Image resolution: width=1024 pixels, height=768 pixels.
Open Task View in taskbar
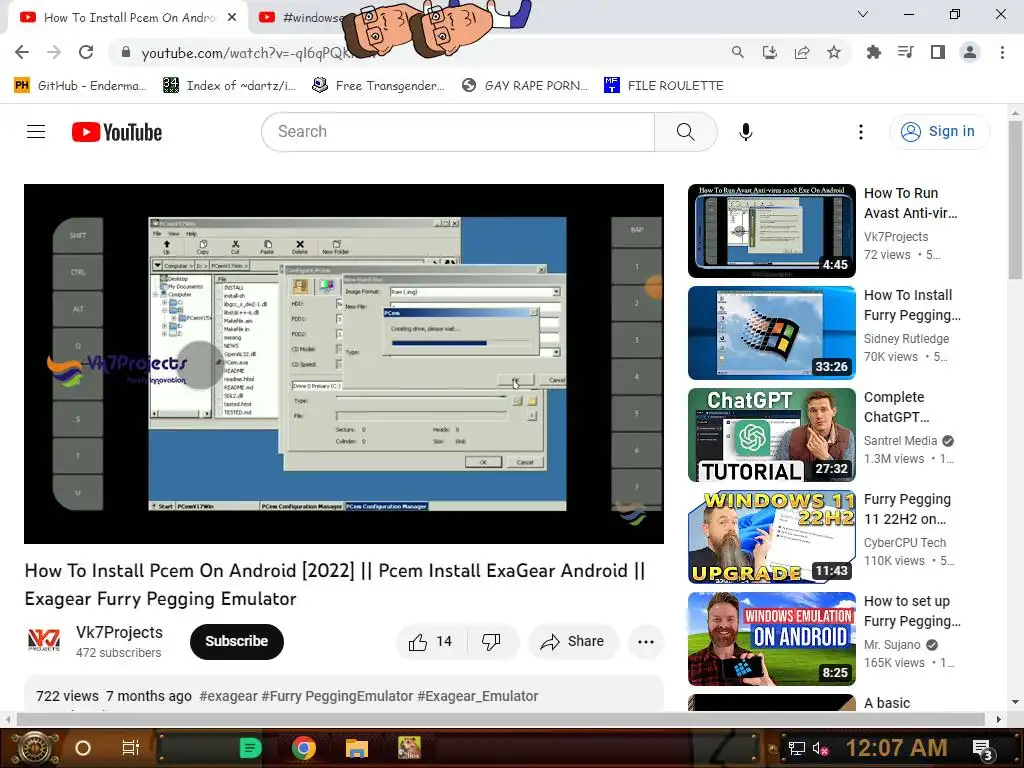131,748
